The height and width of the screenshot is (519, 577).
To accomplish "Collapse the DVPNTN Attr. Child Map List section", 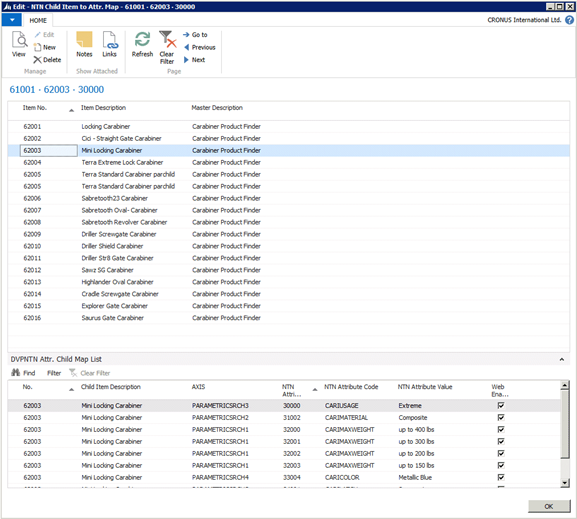I will (562, 359).
